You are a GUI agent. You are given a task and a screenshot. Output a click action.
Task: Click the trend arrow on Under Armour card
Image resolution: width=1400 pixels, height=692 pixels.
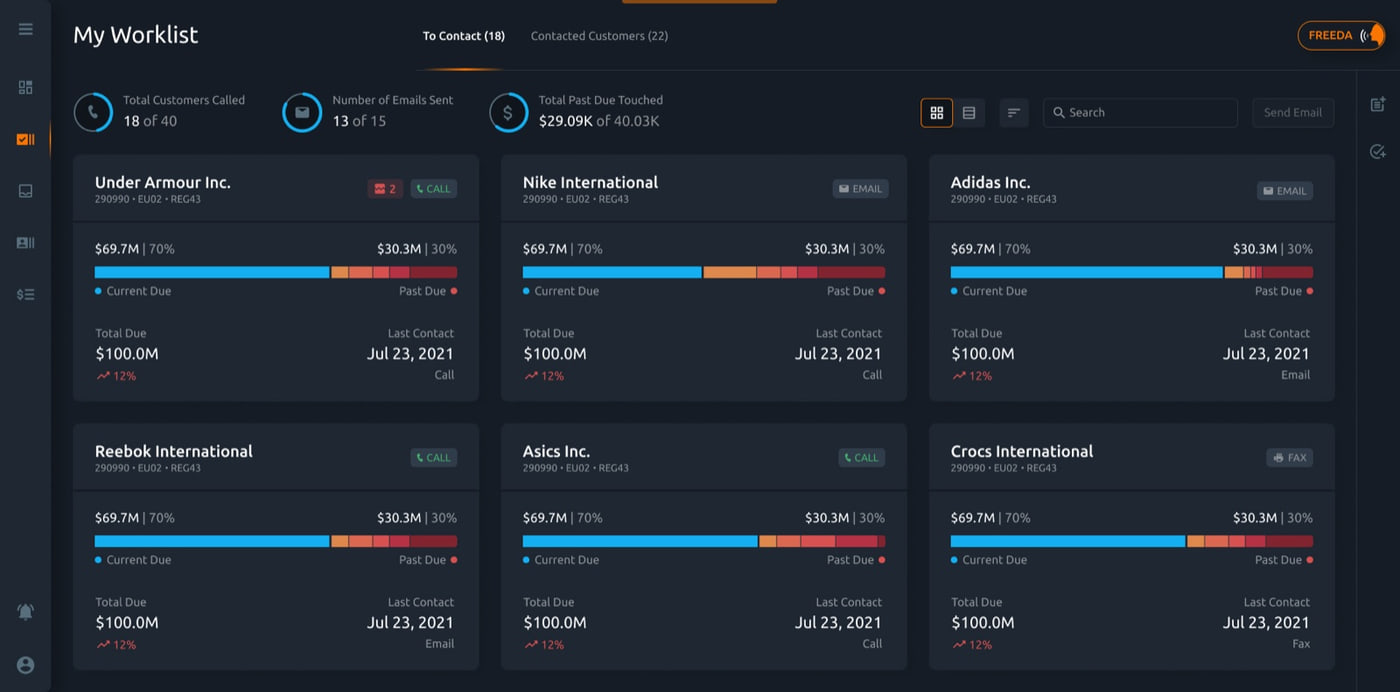coord(103,376)
